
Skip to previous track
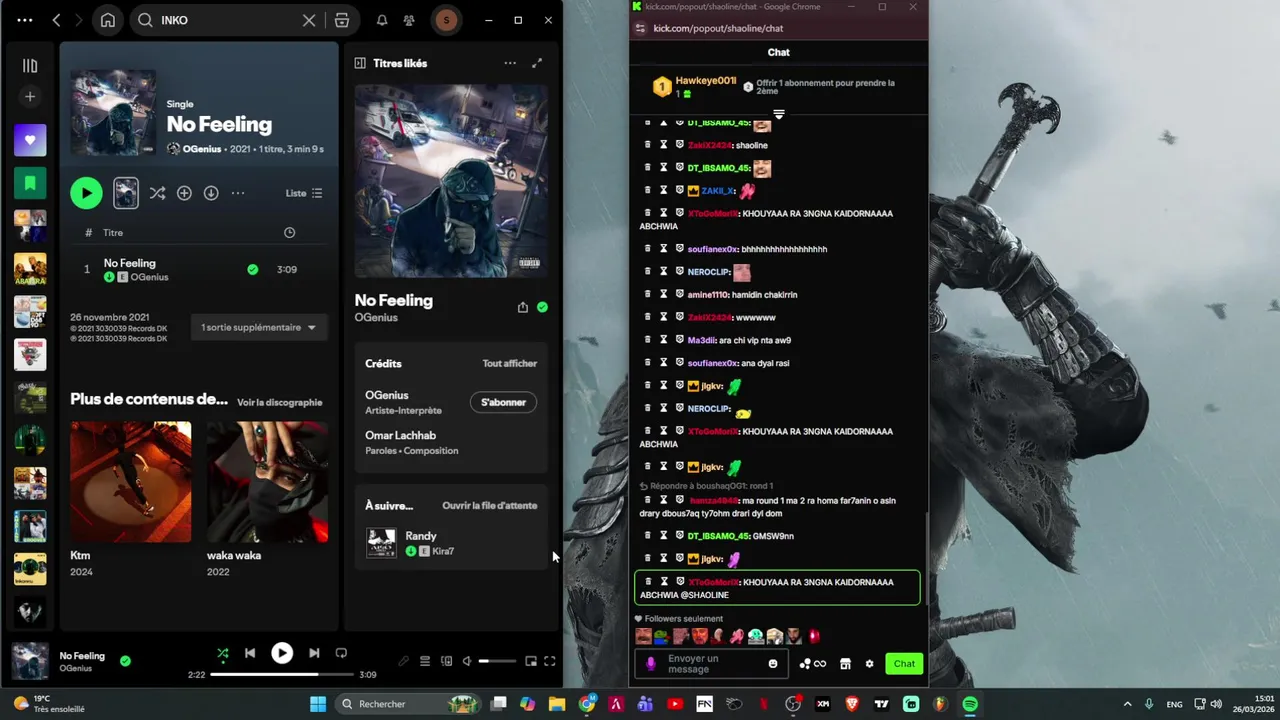click(250, 653)
